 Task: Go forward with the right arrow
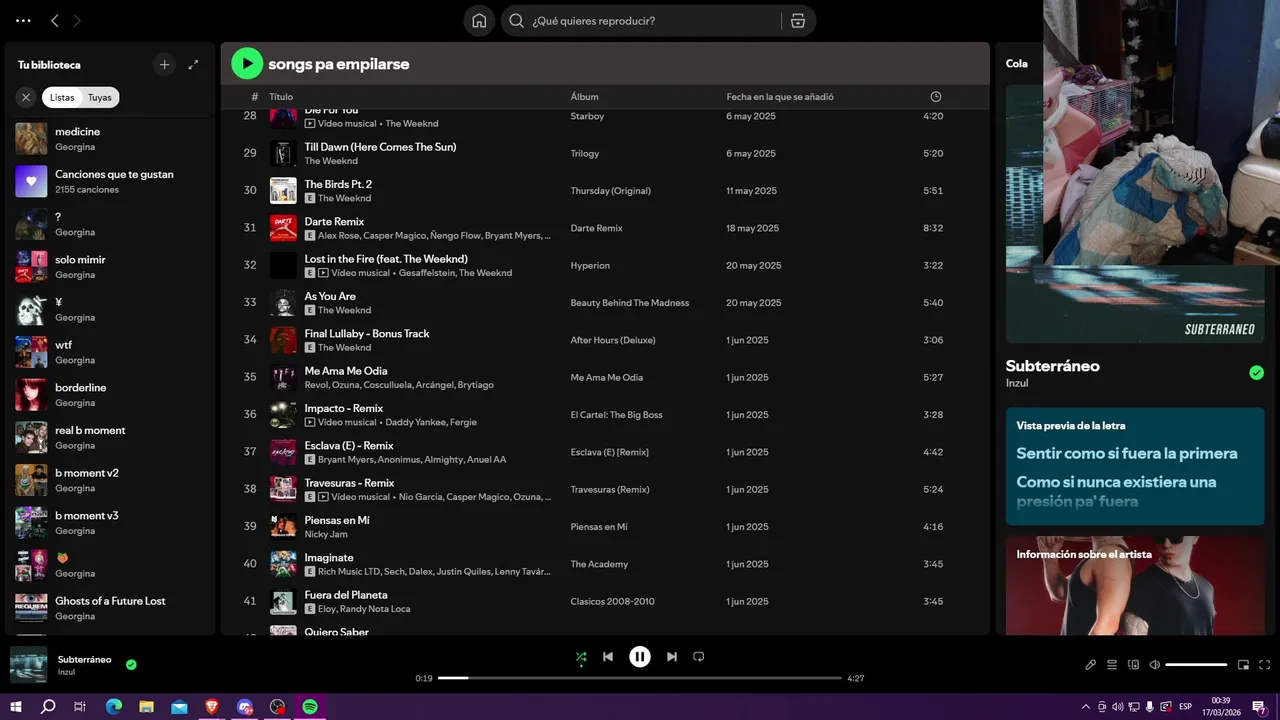tap(77, 20)
